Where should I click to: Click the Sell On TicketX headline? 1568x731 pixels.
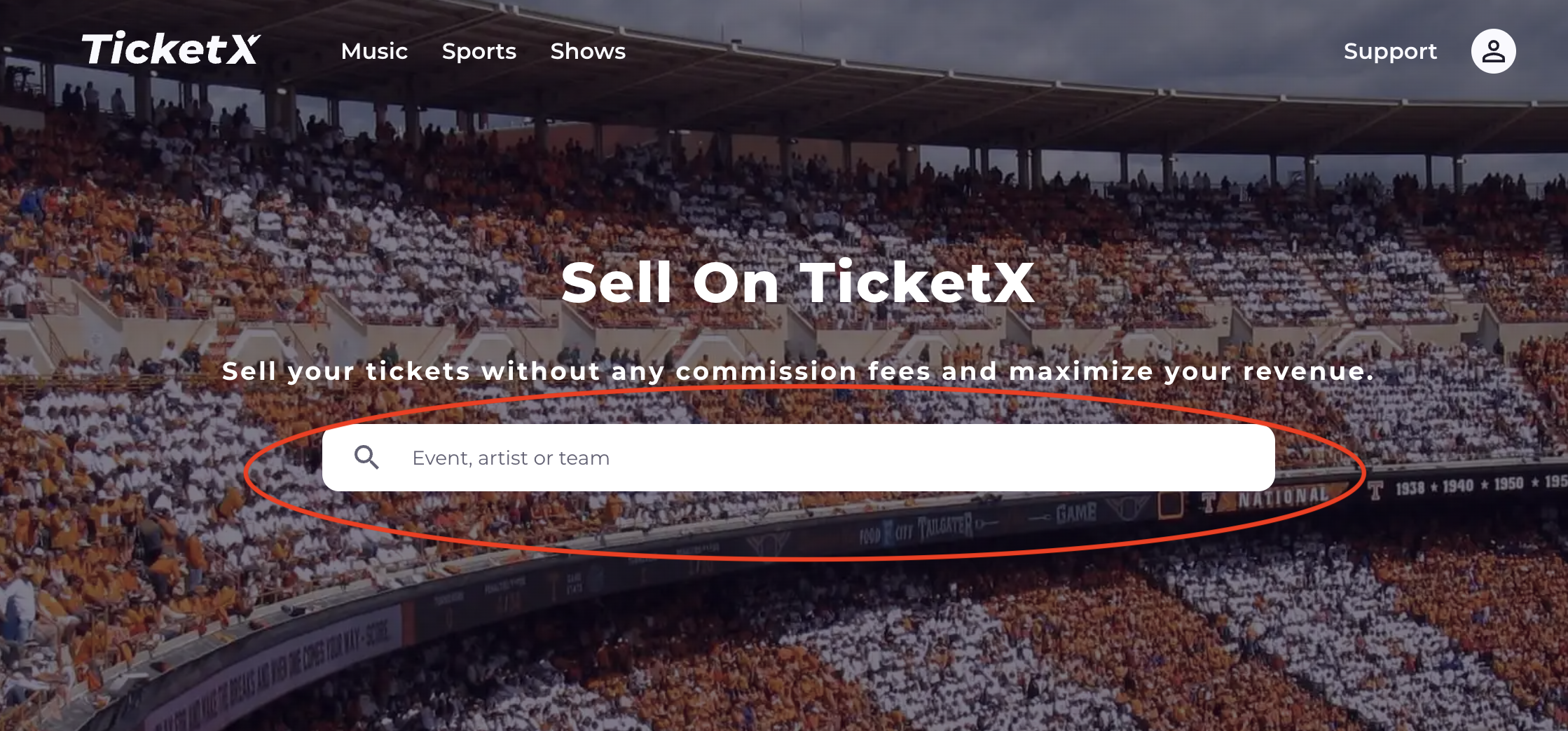coord(798,282)
